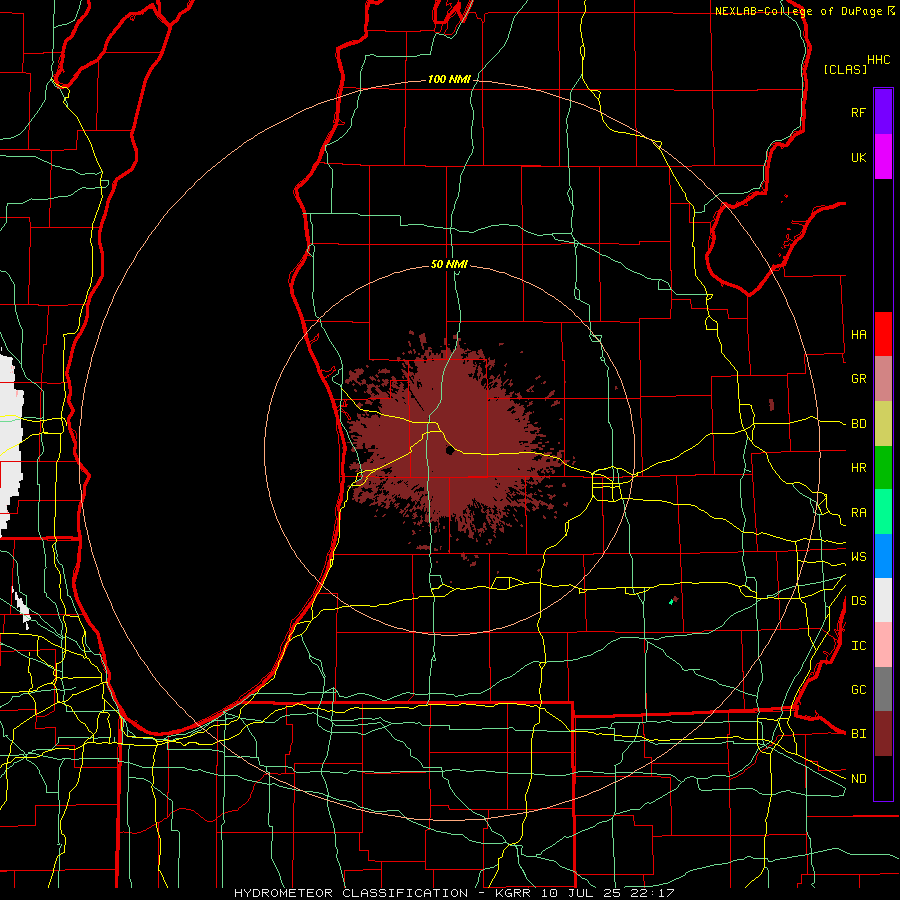
Task: Click the "BI" legend label
Action: click(x=859, y=734)
